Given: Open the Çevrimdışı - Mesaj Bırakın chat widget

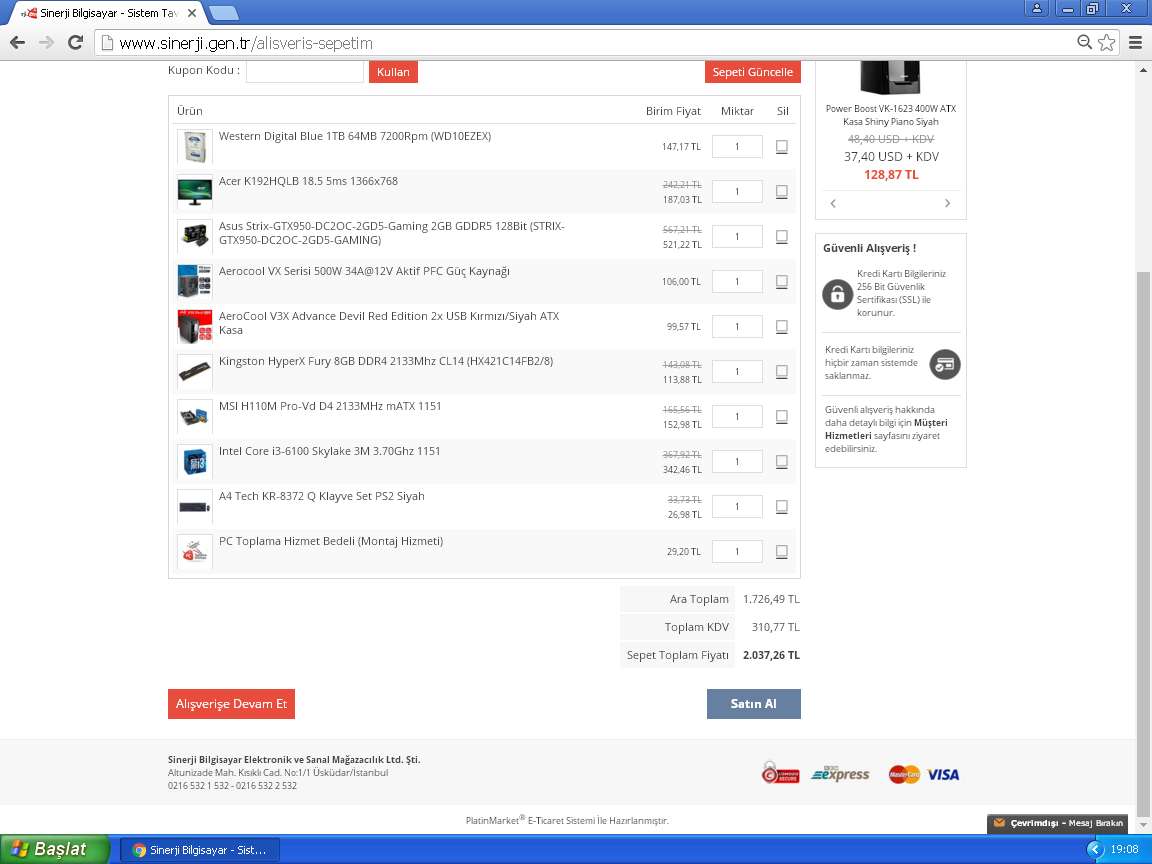Looking at the screenshot, I should click(1058, 823).
